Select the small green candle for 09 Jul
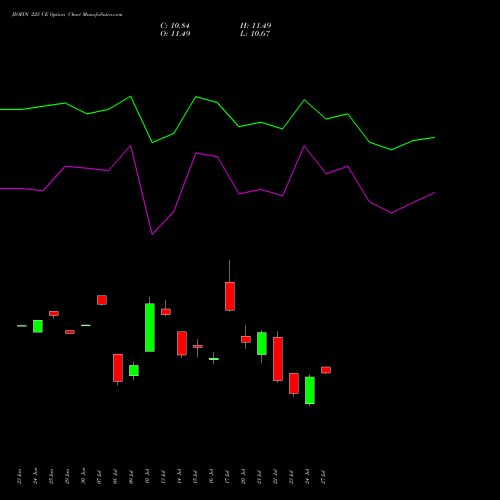Image resolution: width=500 pixels, height=500 pixels. click(x=134, y=370)
